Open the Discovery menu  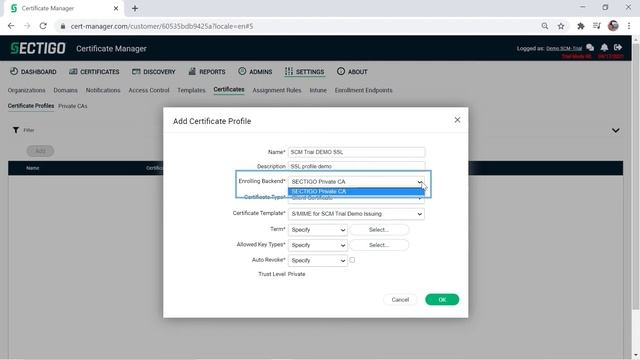point(153,71)
